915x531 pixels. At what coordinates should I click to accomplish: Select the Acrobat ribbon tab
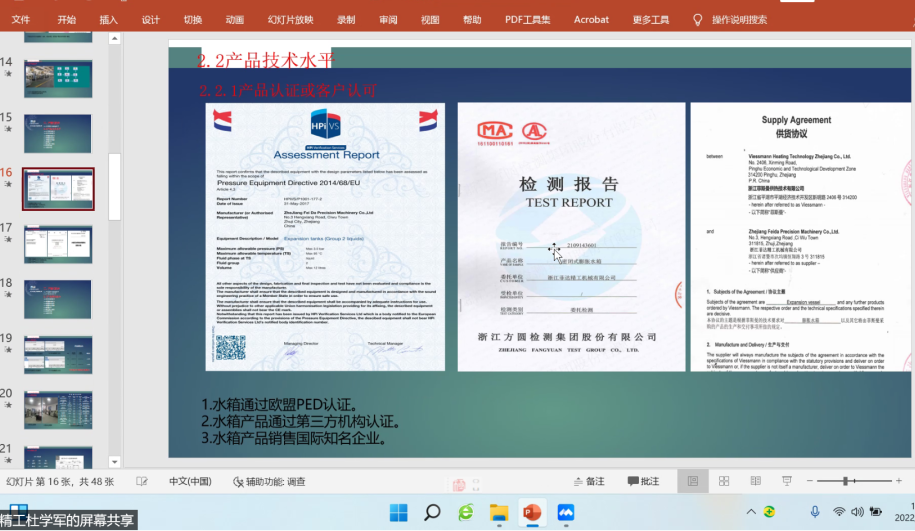coord(591,20)
